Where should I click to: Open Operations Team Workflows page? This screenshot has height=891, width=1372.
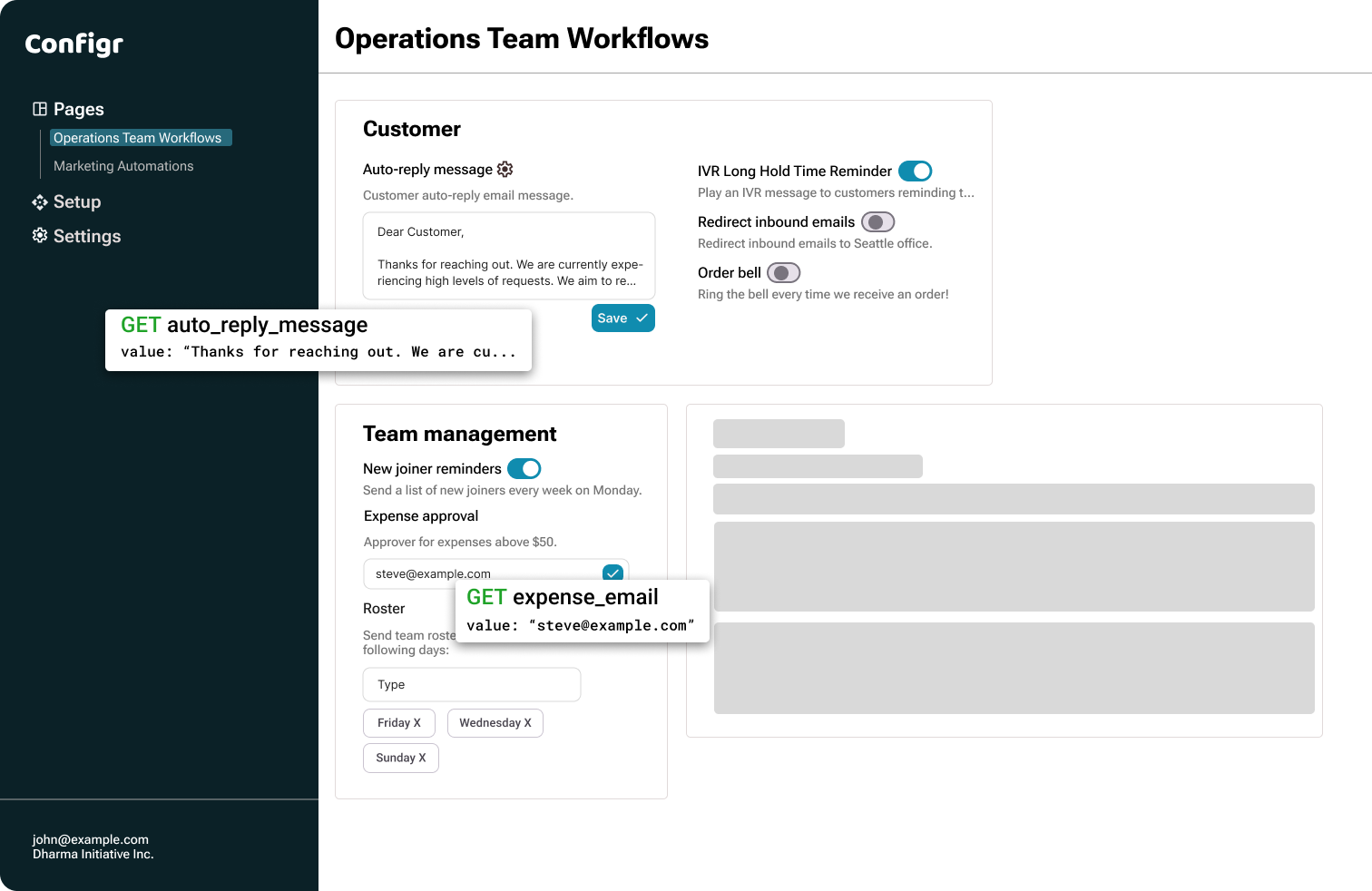(141, 138)
